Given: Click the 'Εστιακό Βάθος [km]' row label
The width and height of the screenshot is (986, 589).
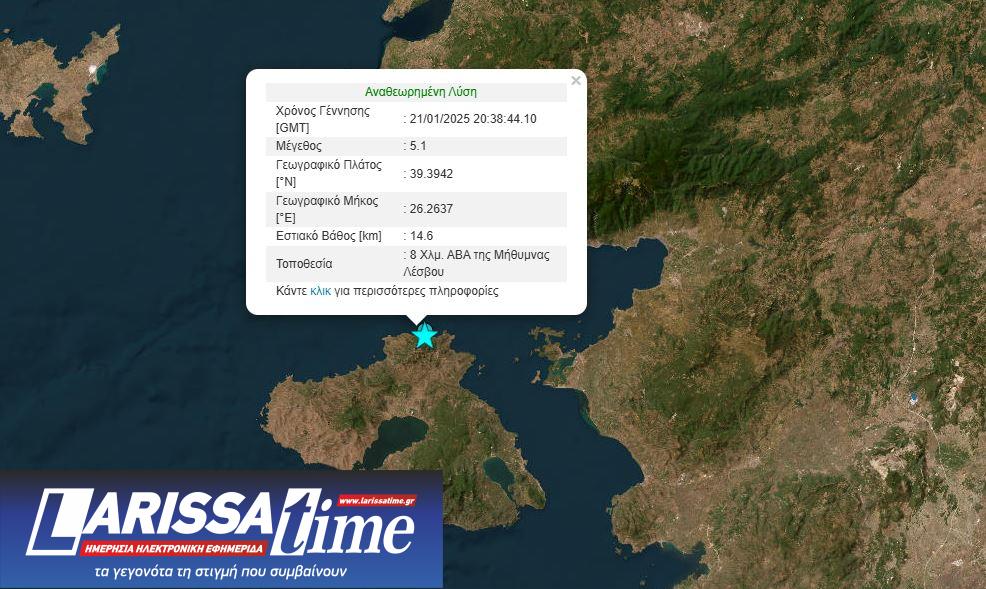Looking at the screenshot, I should pos(329,236).
